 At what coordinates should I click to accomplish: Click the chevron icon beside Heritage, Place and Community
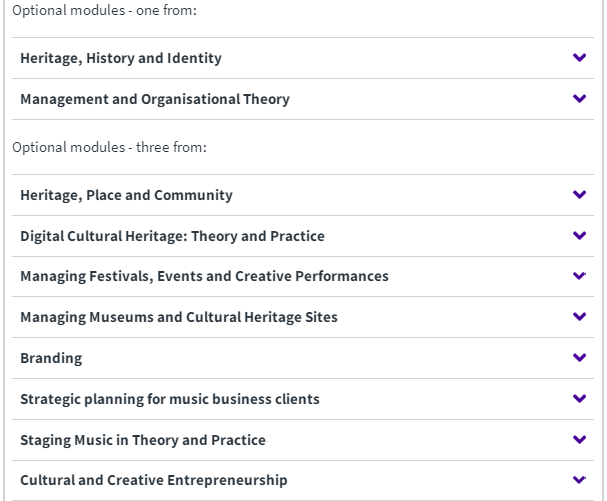pos(579,195)
